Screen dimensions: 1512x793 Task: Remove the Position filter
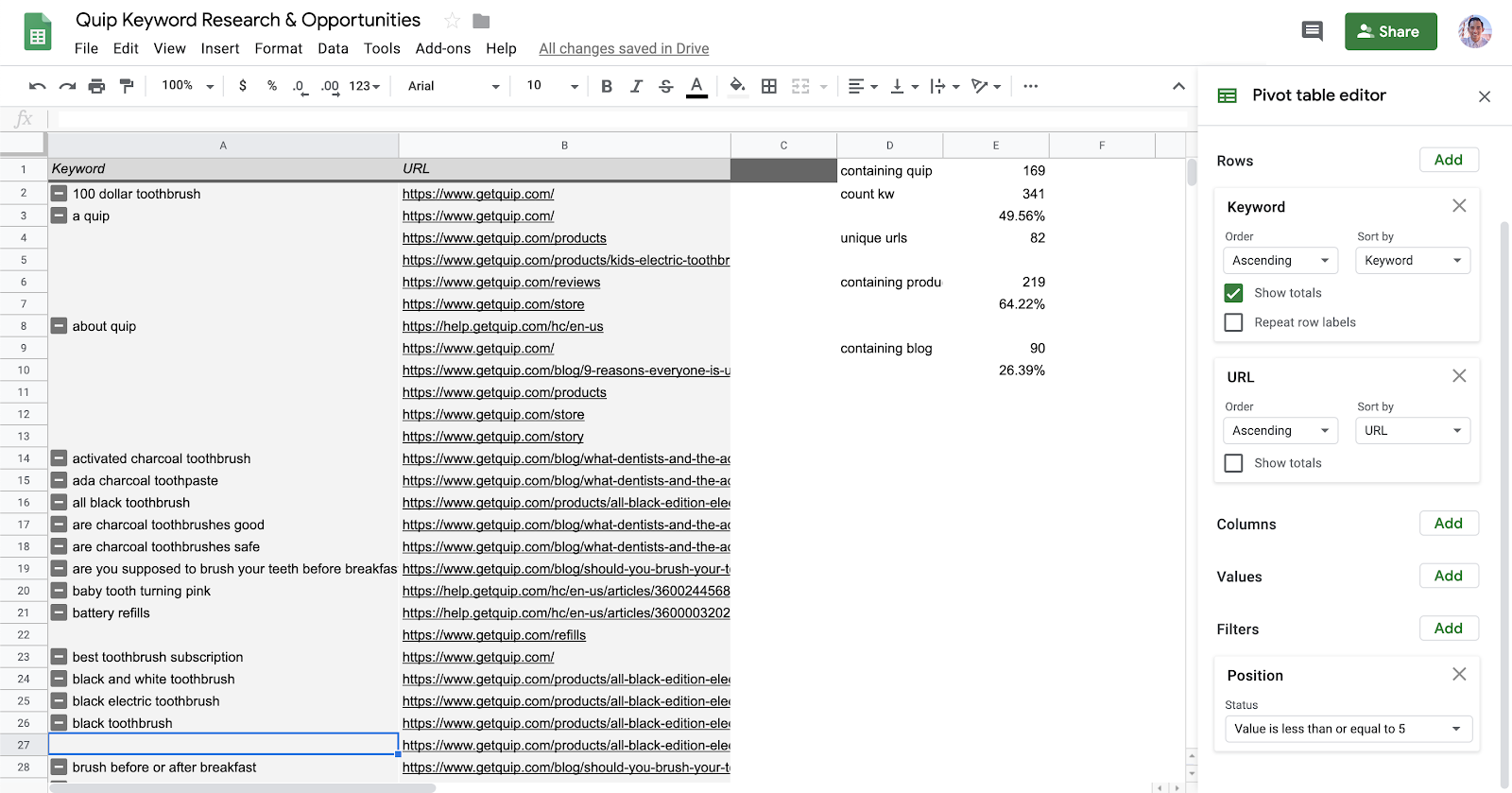[1459, 674]
